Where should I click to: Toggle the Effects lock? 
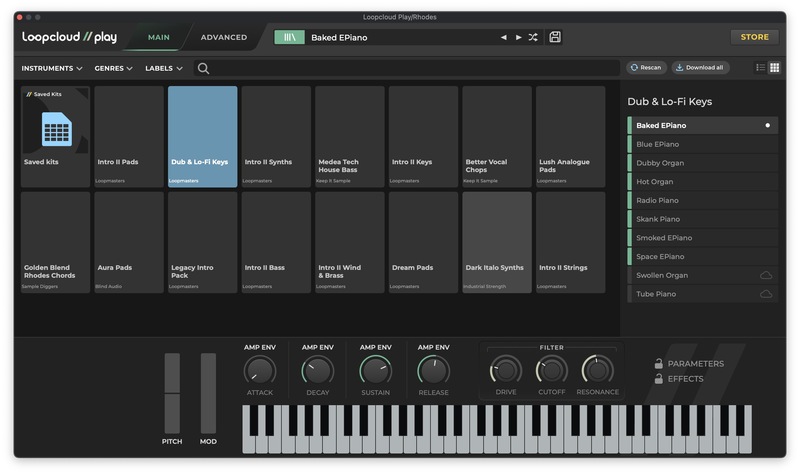pos(659,379)
